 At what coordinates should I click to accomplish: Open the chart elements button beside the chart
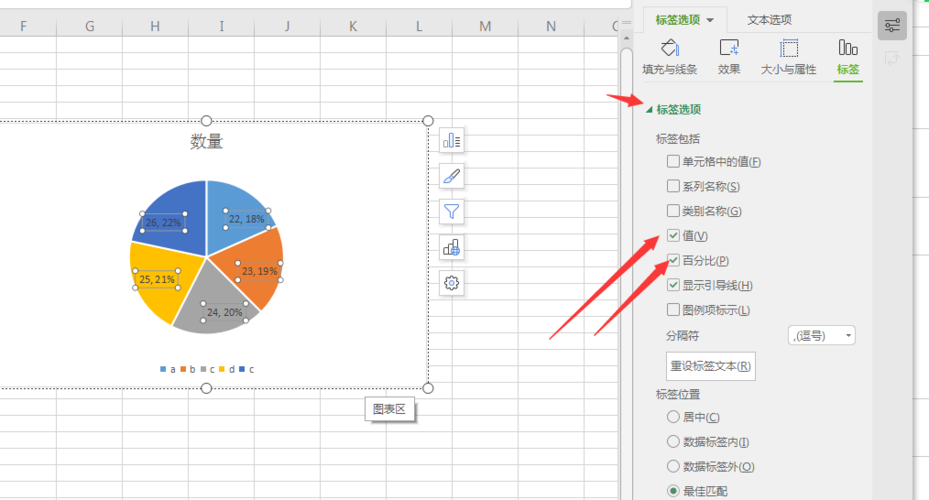click(x=451, y=140)
